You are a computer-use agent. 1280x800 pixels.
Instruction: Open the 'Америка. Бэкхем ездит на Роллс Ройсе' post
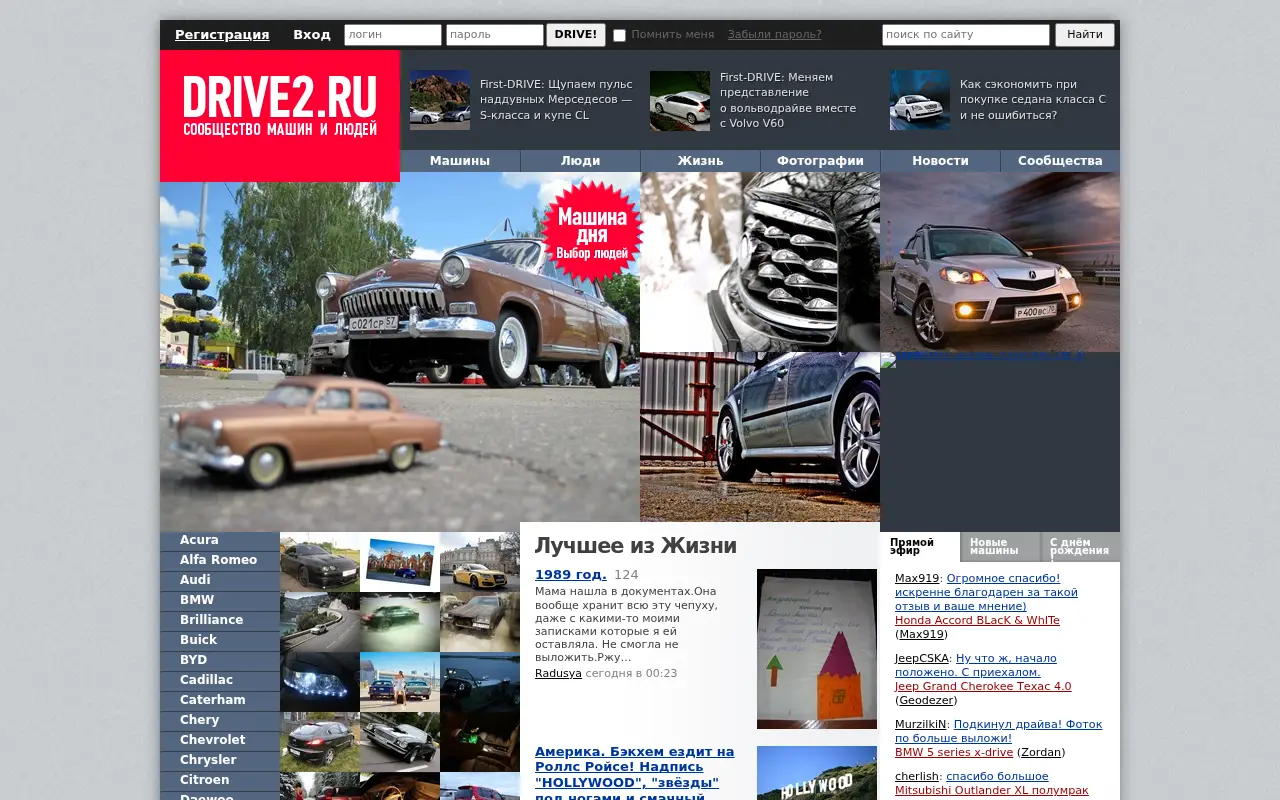point(635,774)
